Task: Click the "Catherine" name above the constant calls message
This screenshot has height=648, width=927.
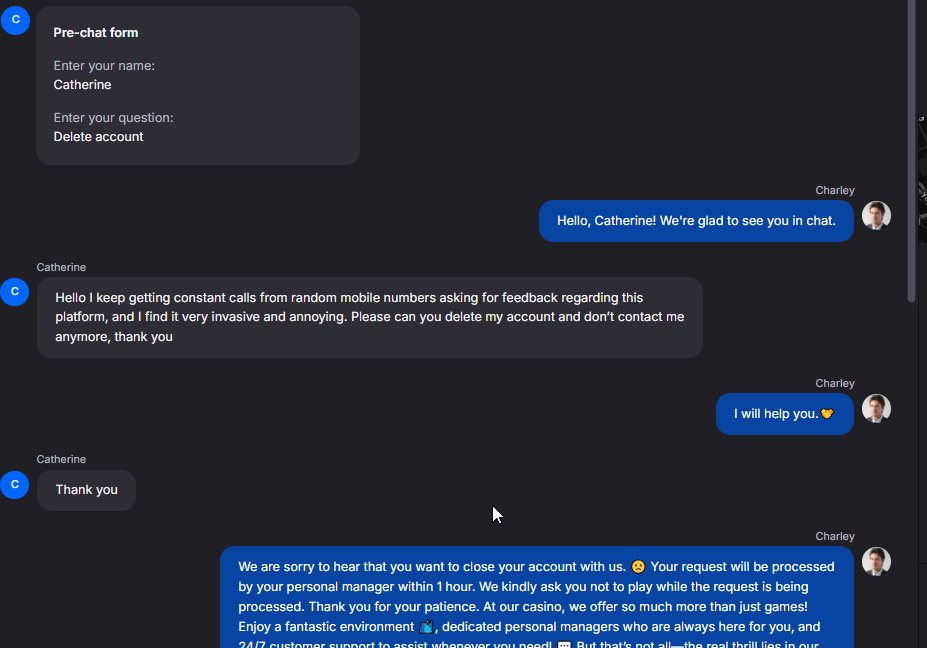Action: click(x=61, y=267)
